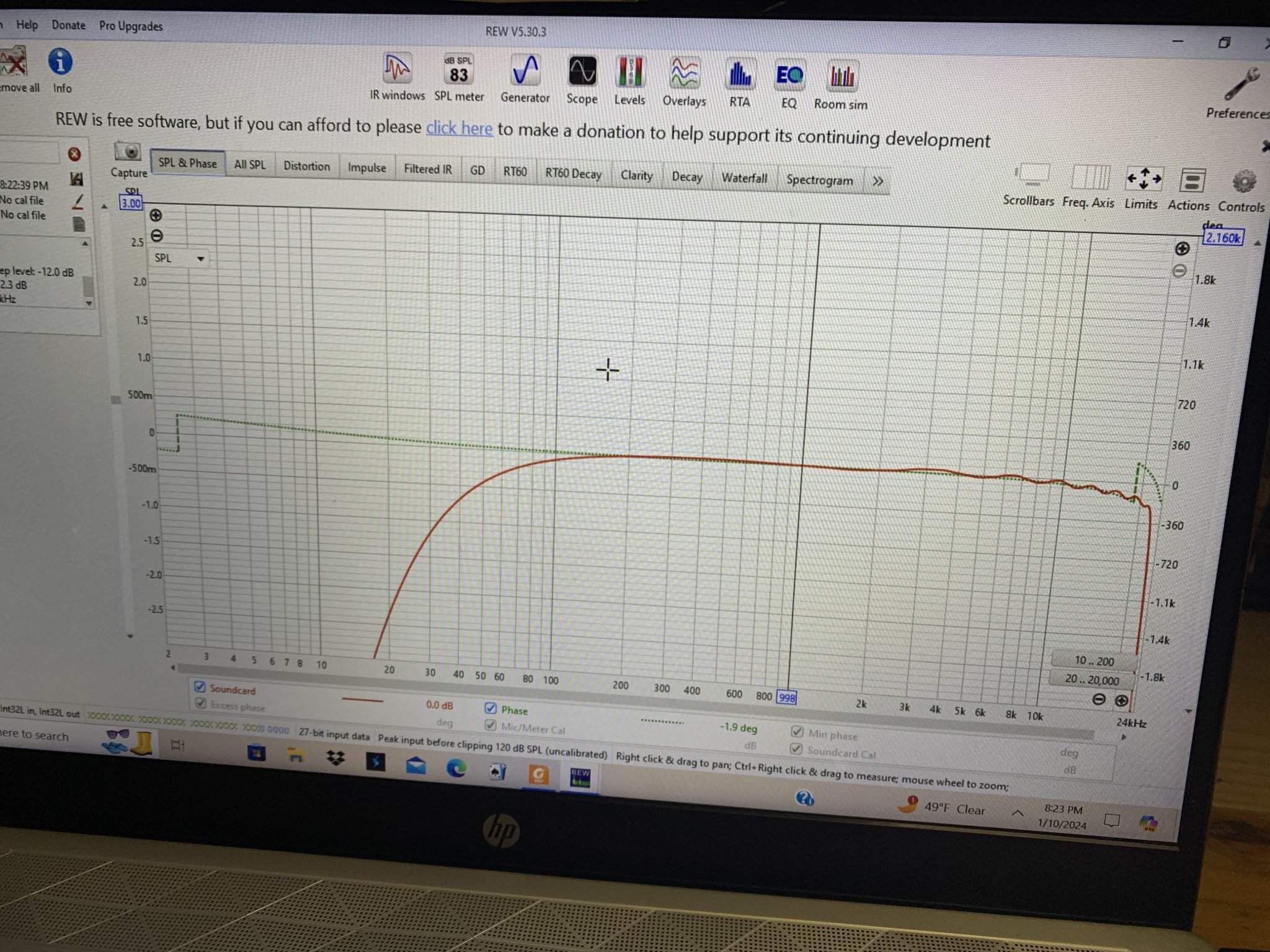Open the Filtered IR tab

(x=428, y=169)
